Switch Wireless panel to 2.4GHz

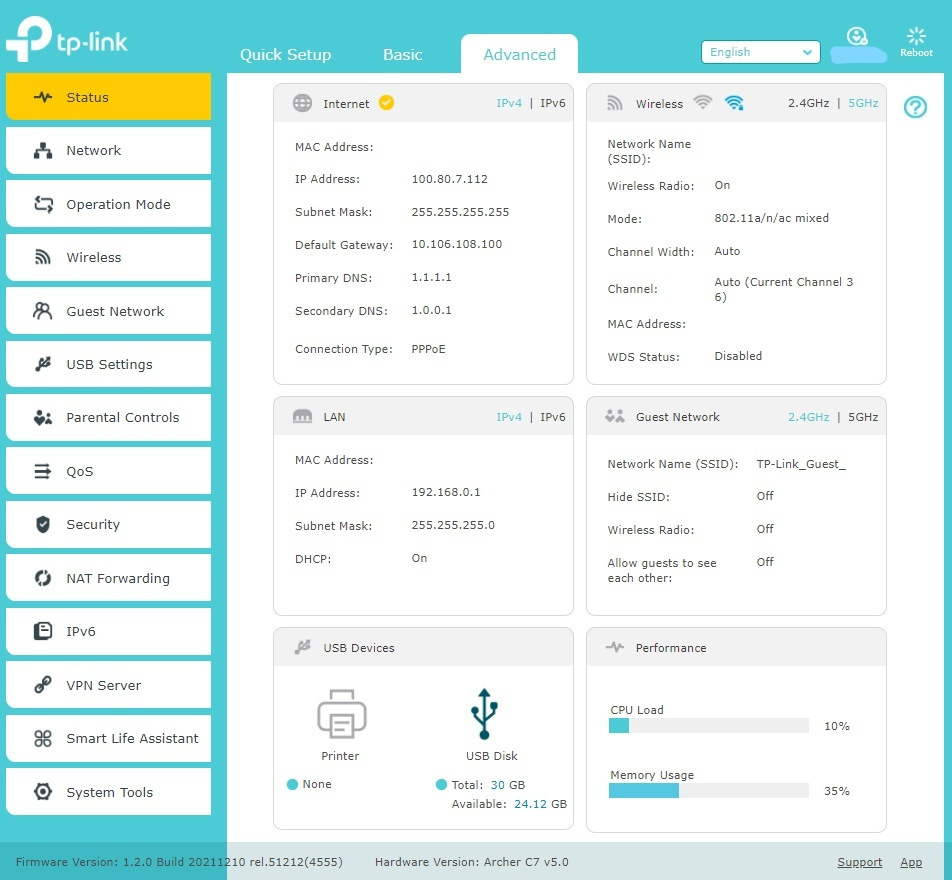808,103
